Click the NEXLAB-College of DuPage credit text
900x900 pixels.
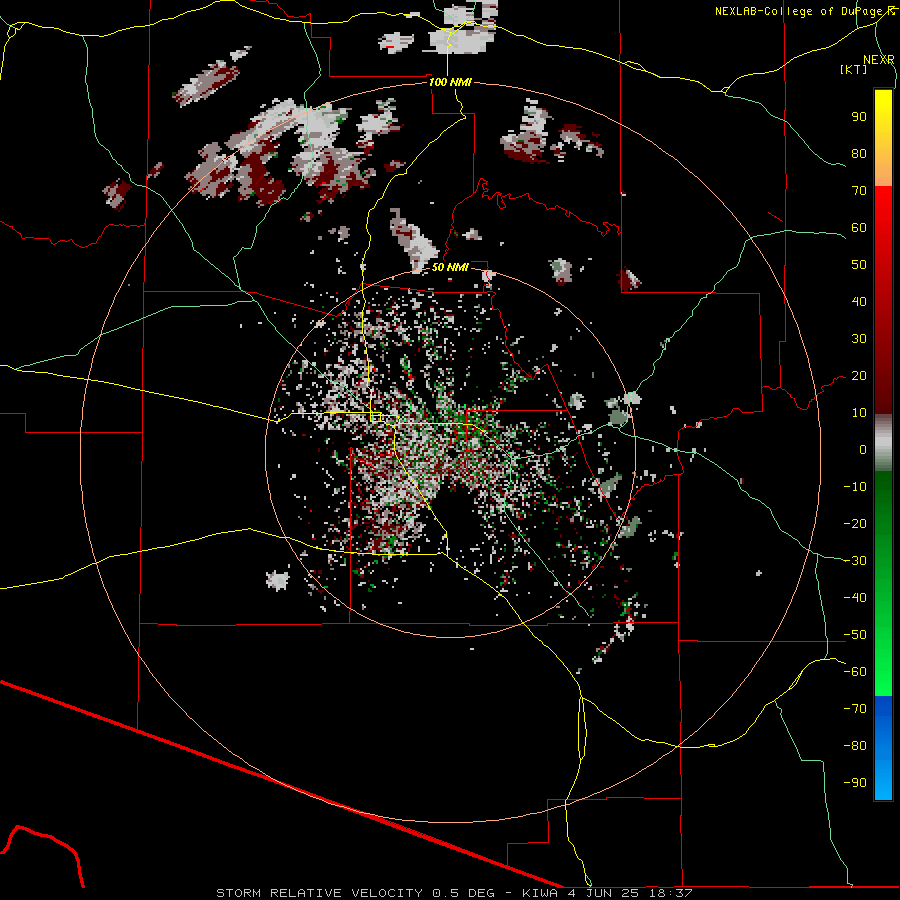tap(804, 11)
